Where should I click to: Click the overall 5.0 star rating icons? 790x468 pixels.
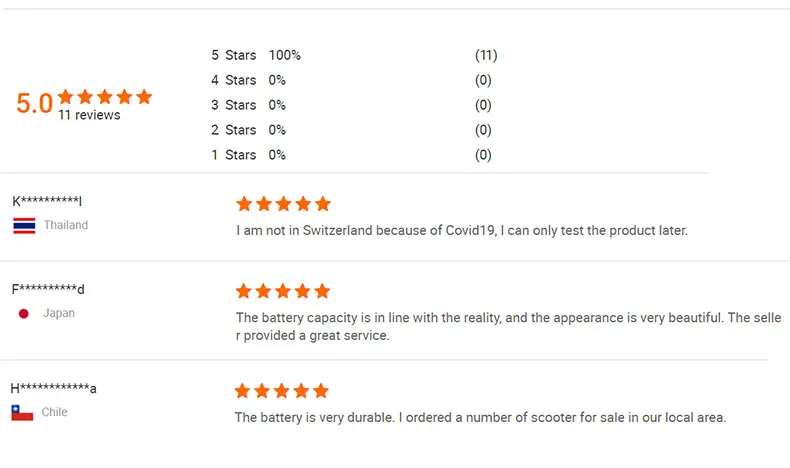point(105,97)
